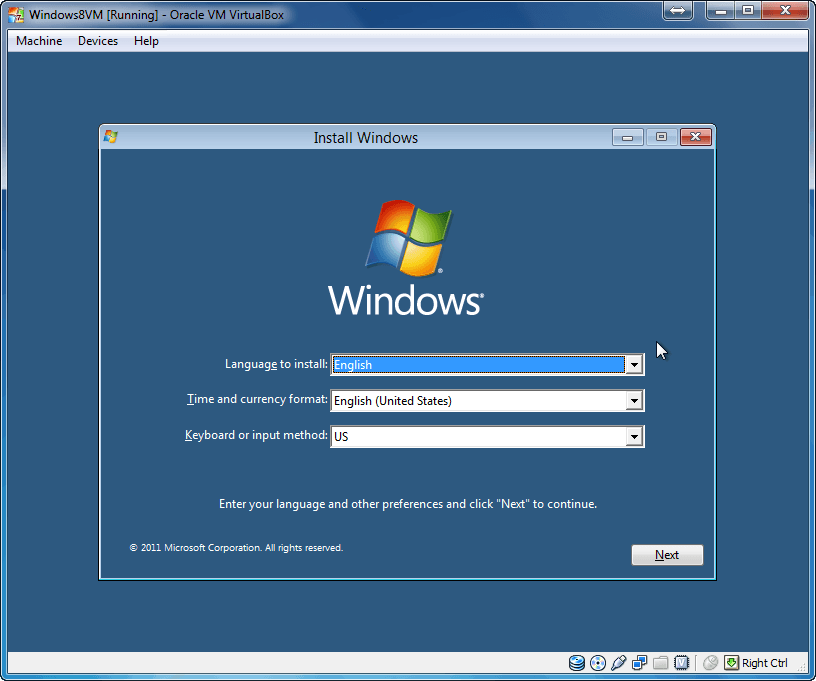Click the VirtualBox icon in the window title bar
Screen dimensions: 816x681
[16, 14]
